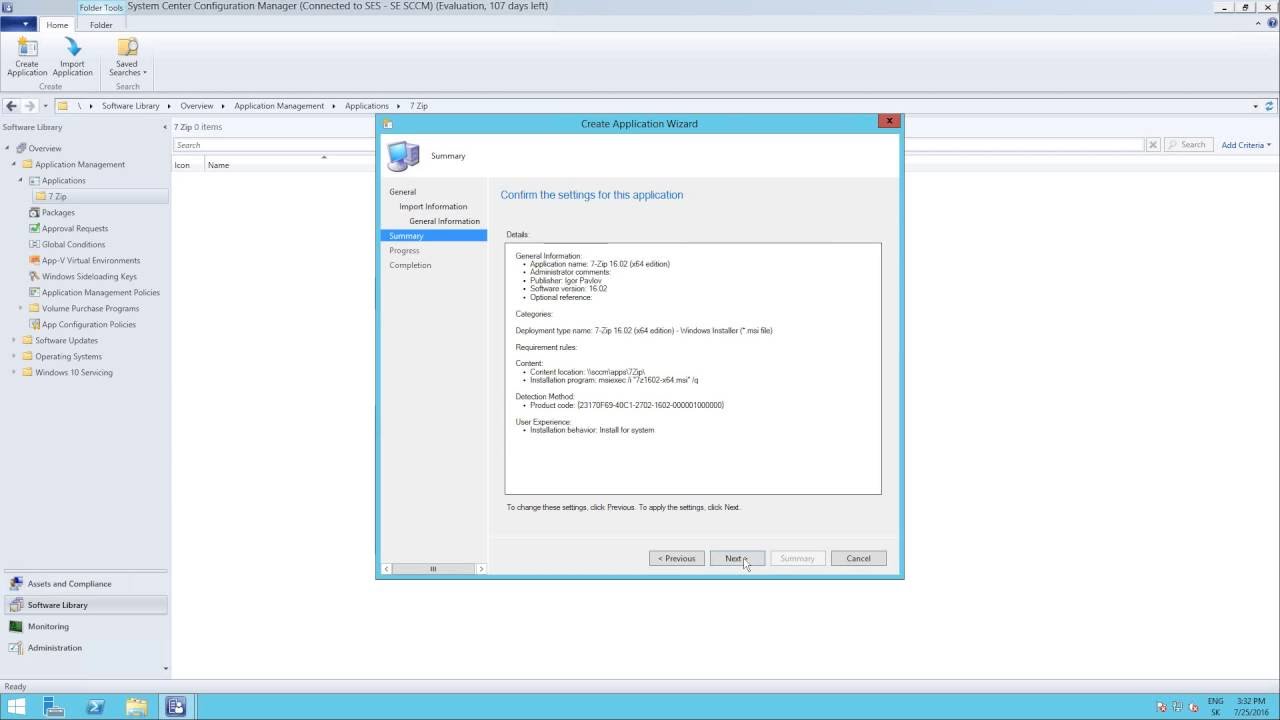Open Server Manager from the taskbar
The height and width of the screenshot is (720, 1280).
coord(55,707)
